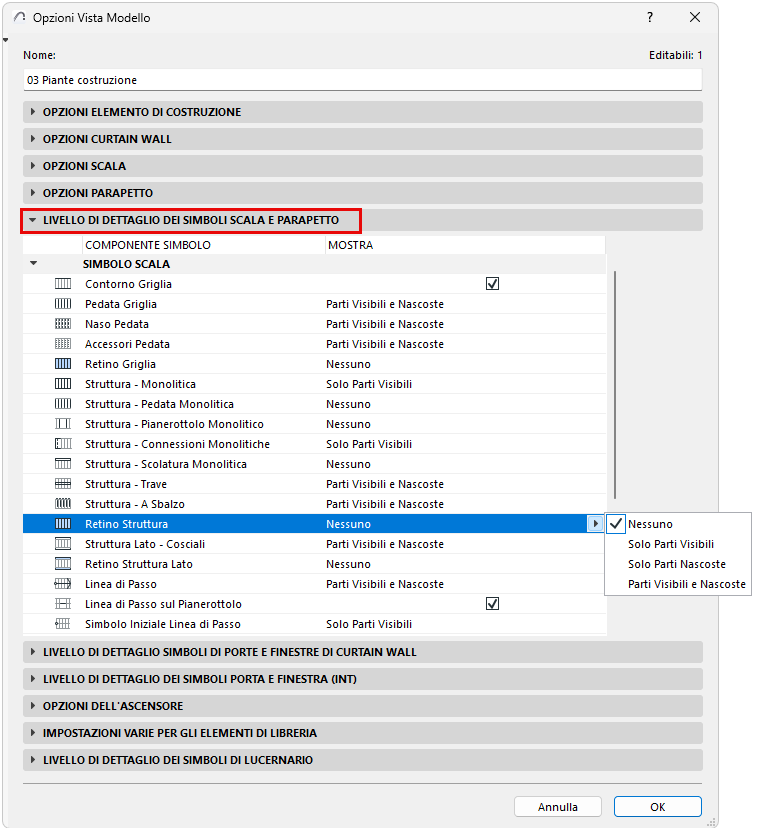Click Retino Struttura Lato value Nessuno
772x828 pixels.
click(348, 564)
